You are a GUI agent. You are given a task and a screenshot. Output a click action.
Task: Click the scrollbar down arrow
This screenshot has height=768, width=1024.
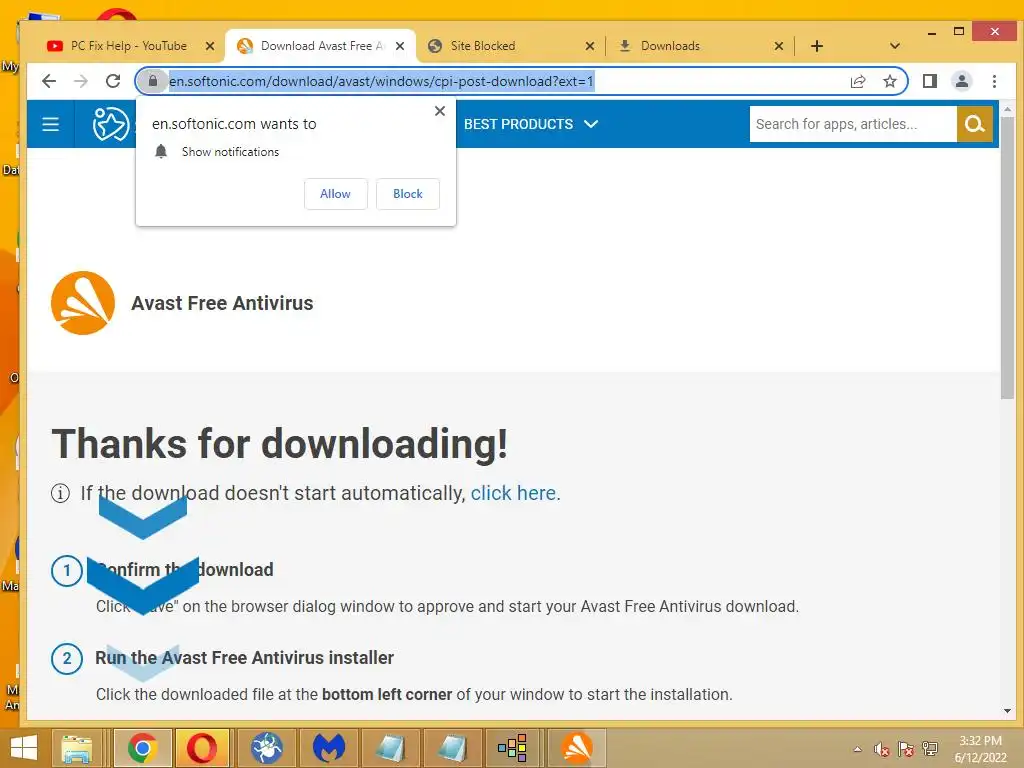pos(1007,711)
